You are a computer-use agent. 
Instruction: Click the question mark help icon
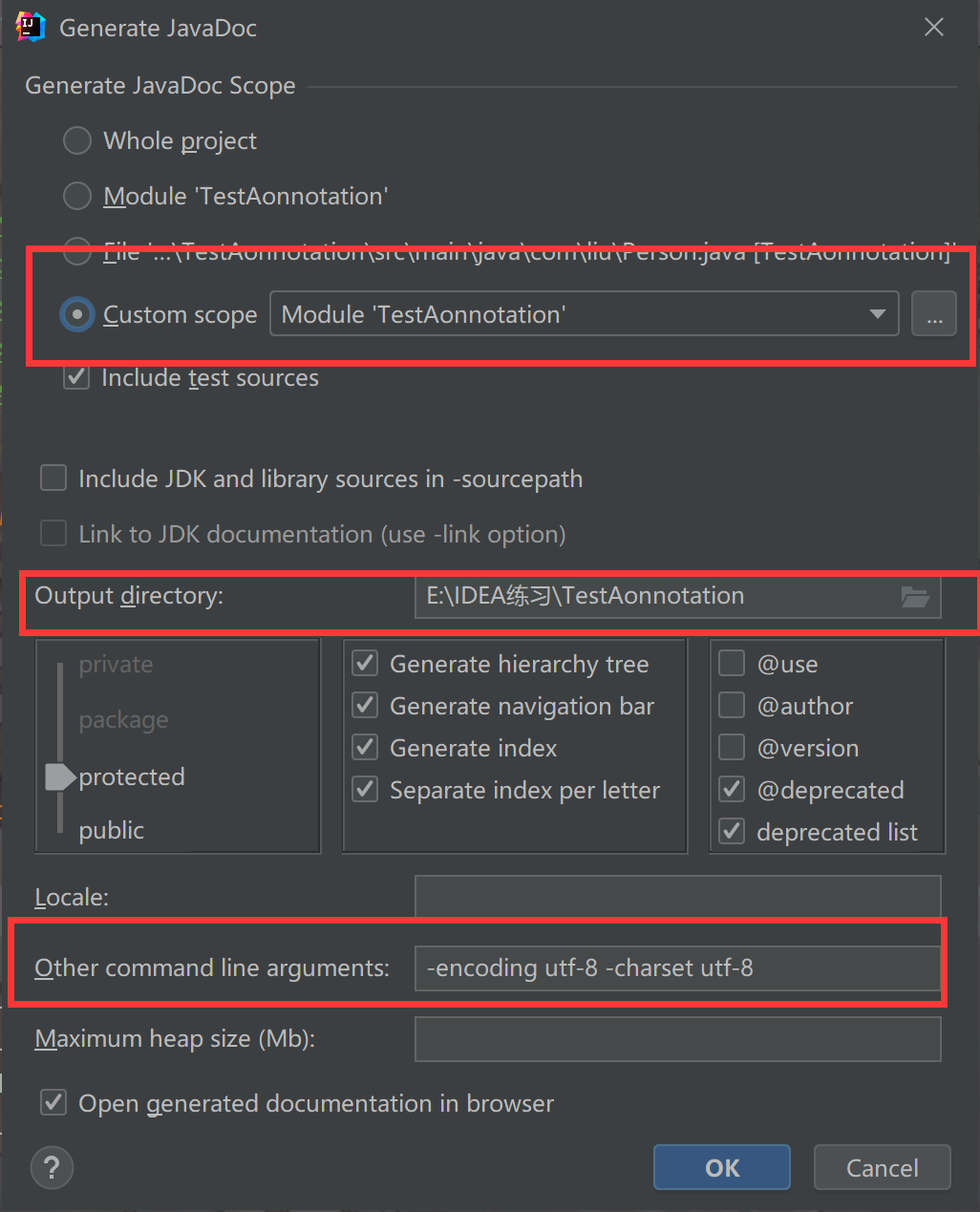tap(52, 1168)
